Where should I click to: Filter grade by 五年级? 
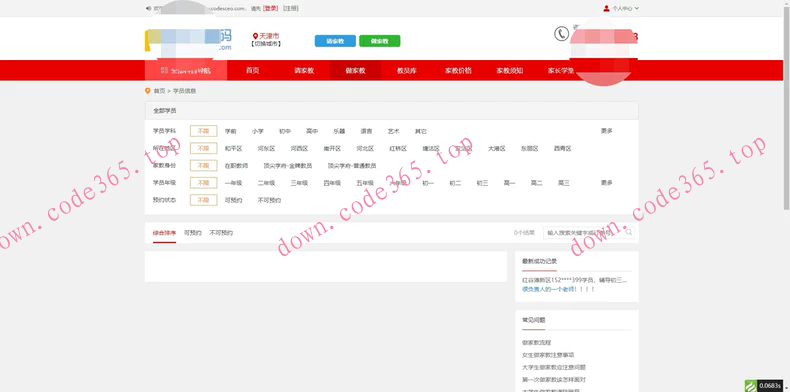click(365, 183)
